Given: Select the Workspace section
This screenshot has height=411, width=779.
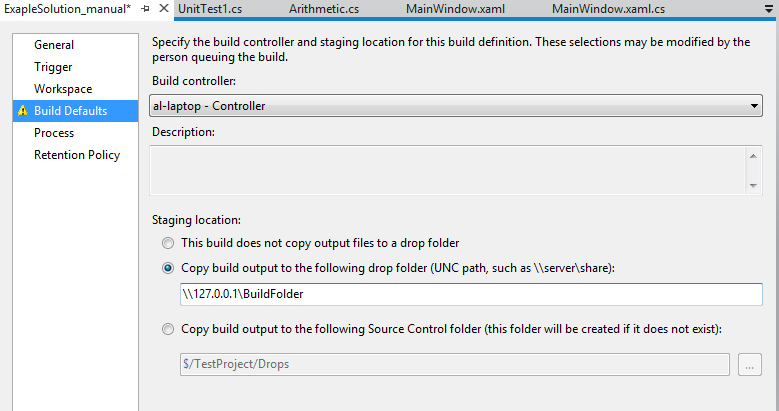Looking at the screenshot, I should 63,89.
